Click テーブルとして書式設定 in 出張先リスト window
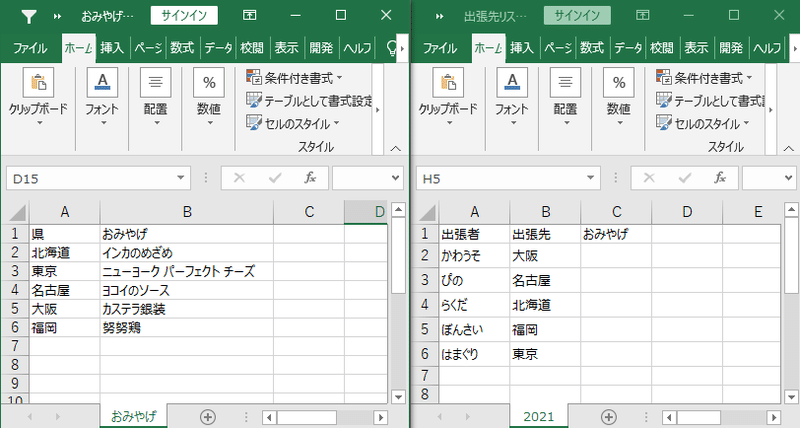The image size is (800, 428). [x=710, y=100]
